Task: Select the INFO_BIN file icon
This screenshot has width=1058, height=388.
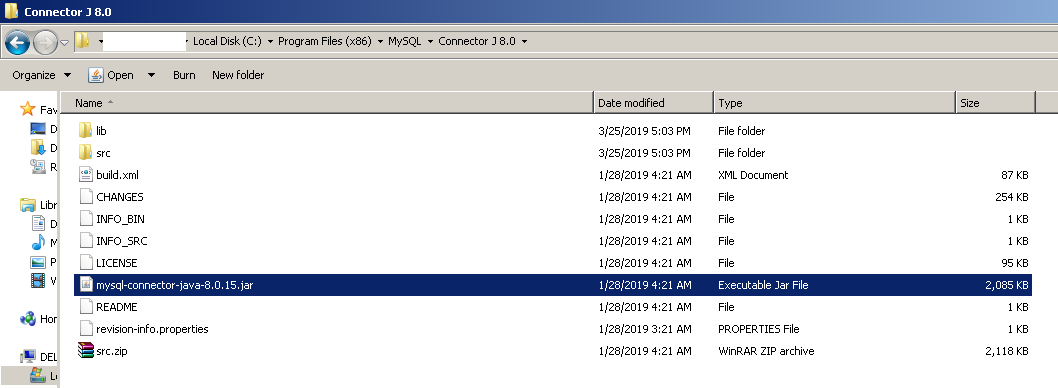Action: coord(85,219)
